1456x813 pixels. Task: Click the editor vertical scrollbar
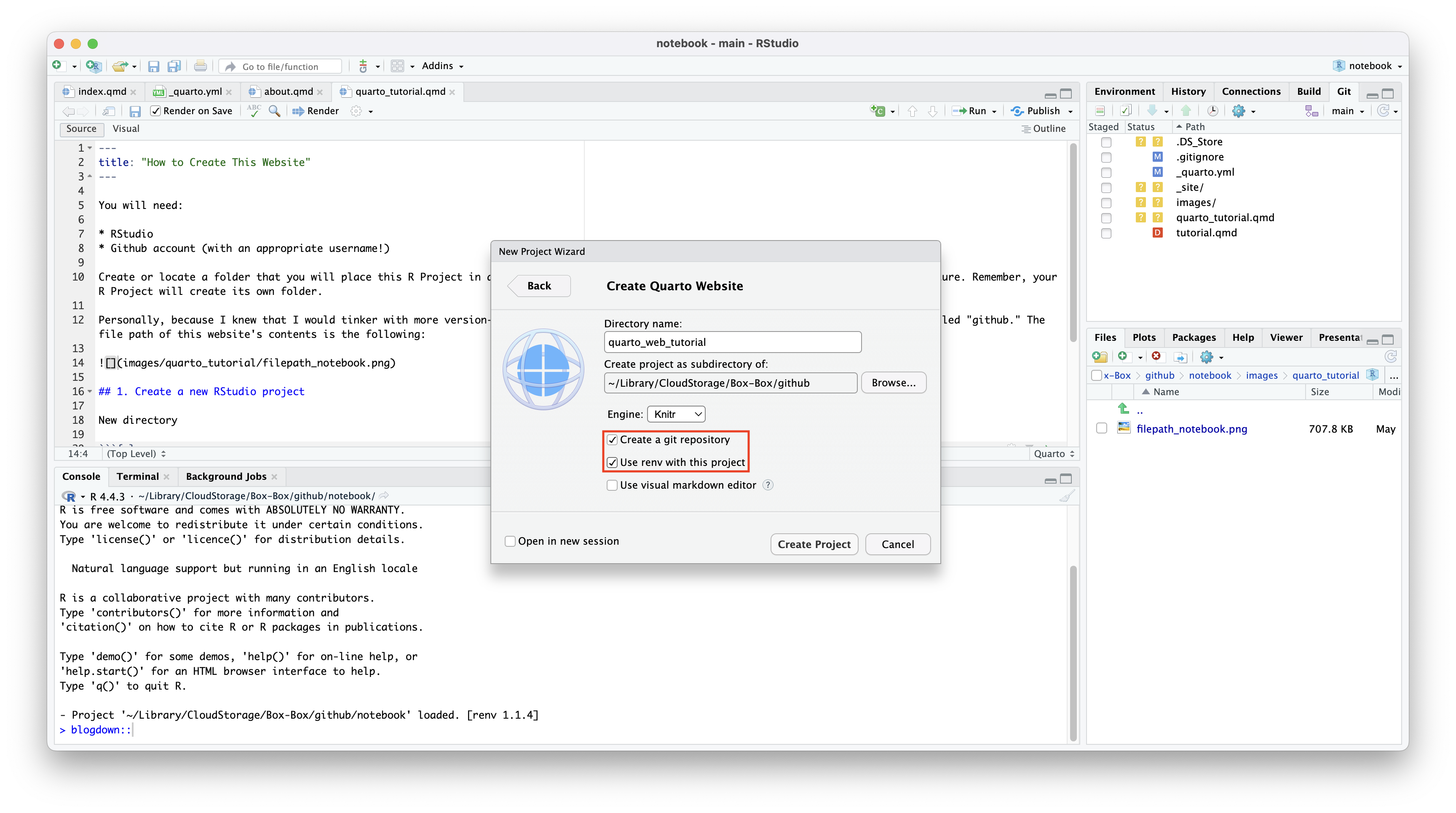[1073, 243]
